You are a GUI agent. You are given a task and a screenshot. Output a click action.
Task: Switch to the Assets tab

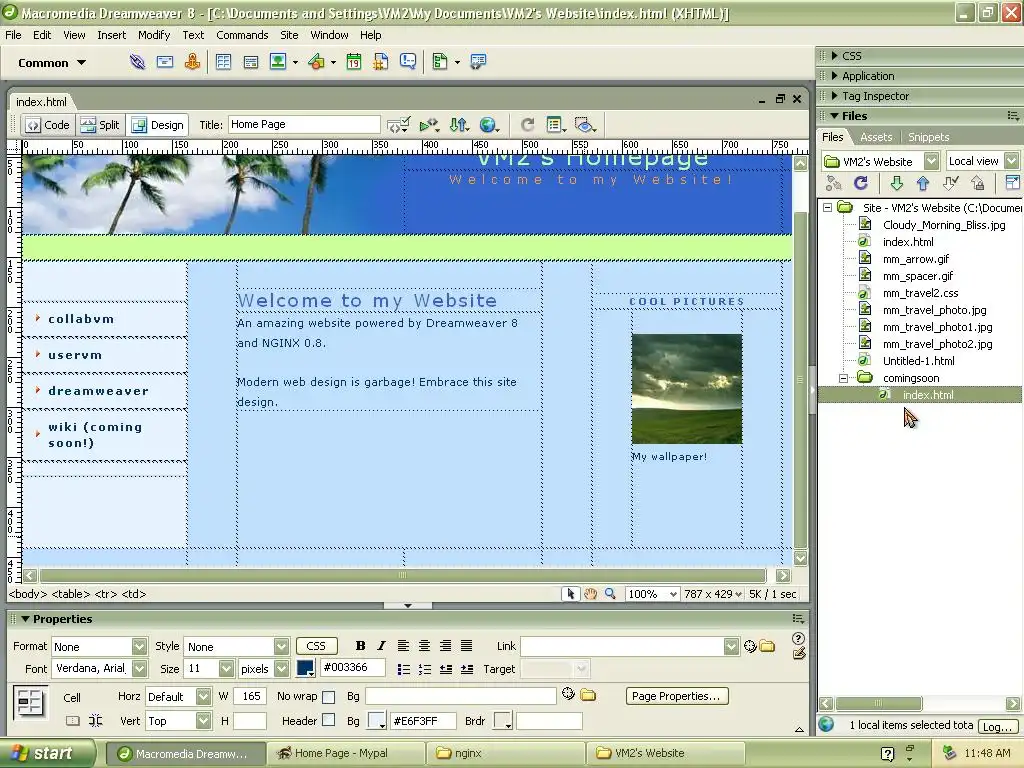click(876, 137)
